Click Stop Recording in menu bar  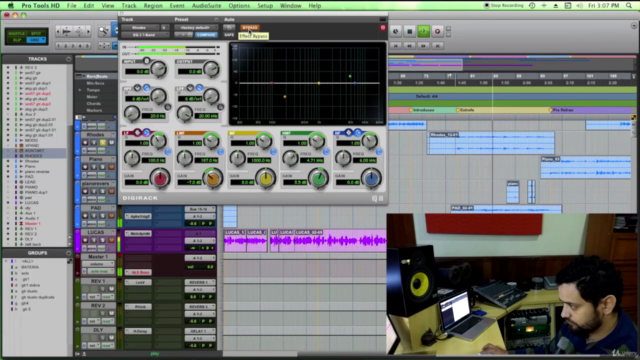[503, 5]
